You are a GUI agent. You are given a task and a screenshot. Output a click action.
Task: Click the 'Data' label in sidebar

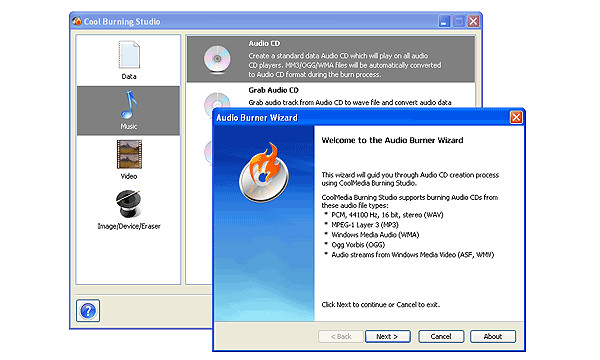129,77
